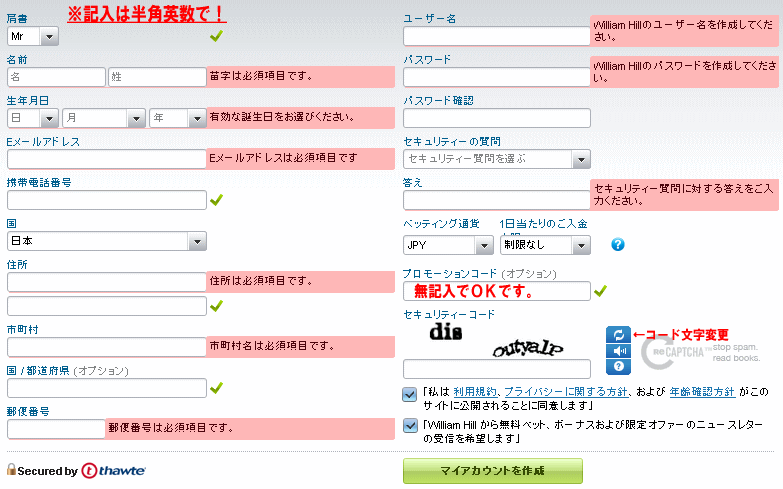Click error text 苗字は必須項目です
Screen dimensions: 783x489
click(x=261, y=76)
